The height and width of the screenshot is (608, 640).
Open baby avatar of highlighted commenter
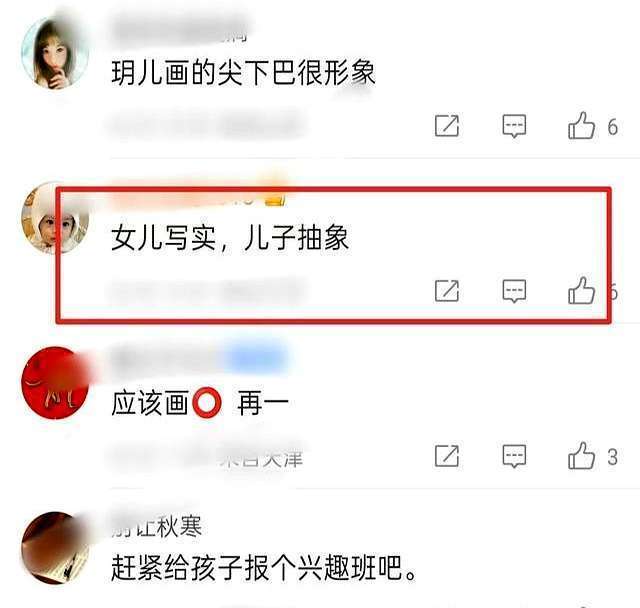point(55,218)
